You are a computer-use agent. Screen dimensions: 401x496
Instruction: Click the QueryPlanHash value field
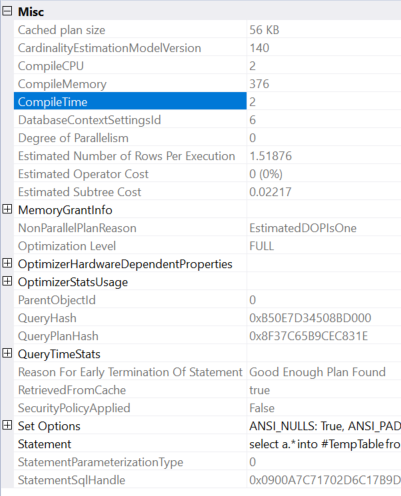[324, 336]
